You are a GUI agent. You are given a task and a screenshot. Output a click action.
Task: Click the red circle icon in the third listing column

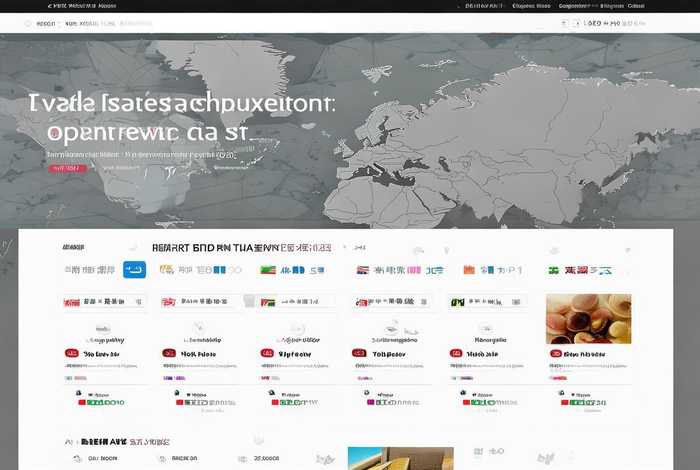266,353
